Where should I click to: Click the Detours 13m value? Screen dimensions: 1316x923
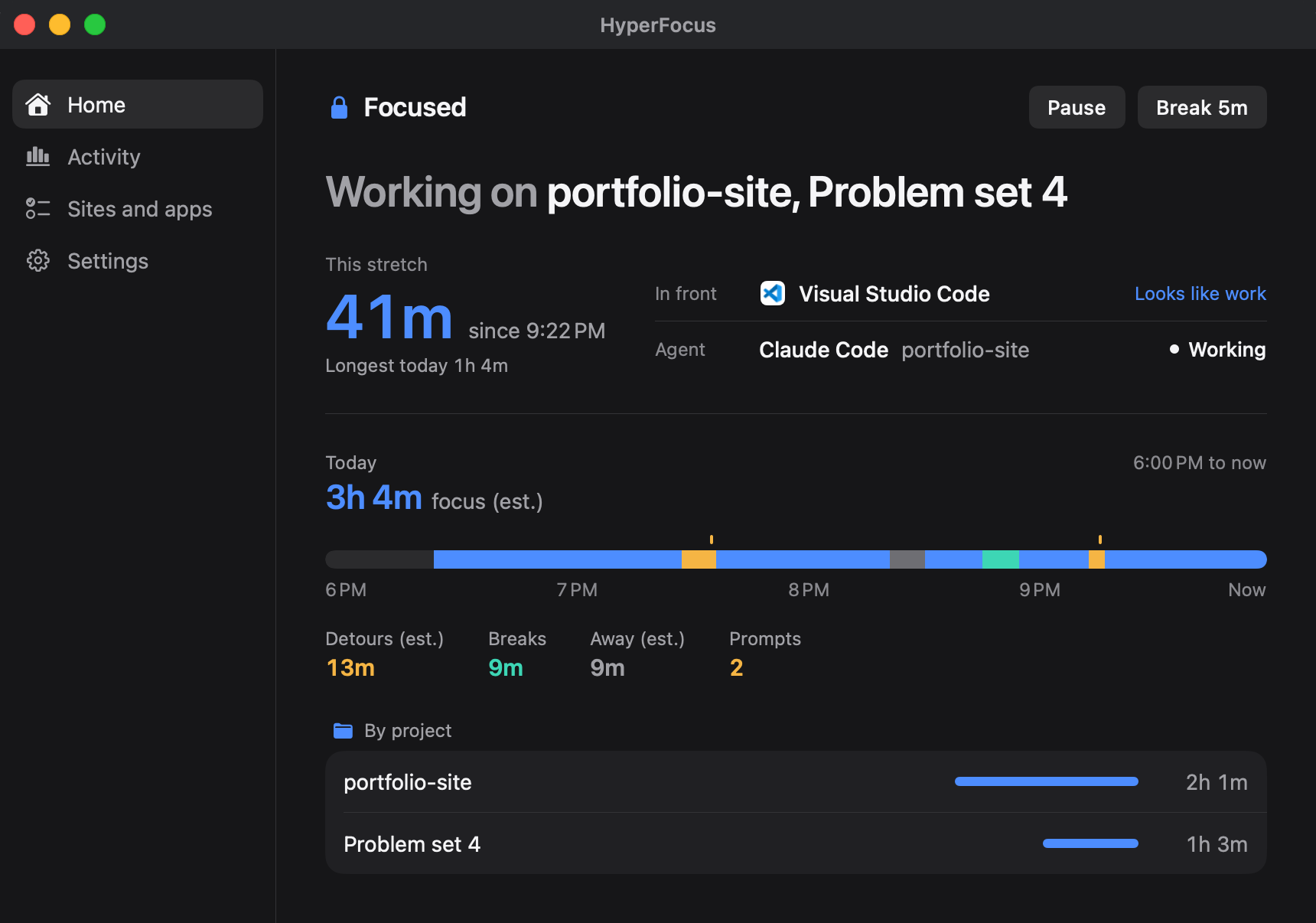pos(350,668)
